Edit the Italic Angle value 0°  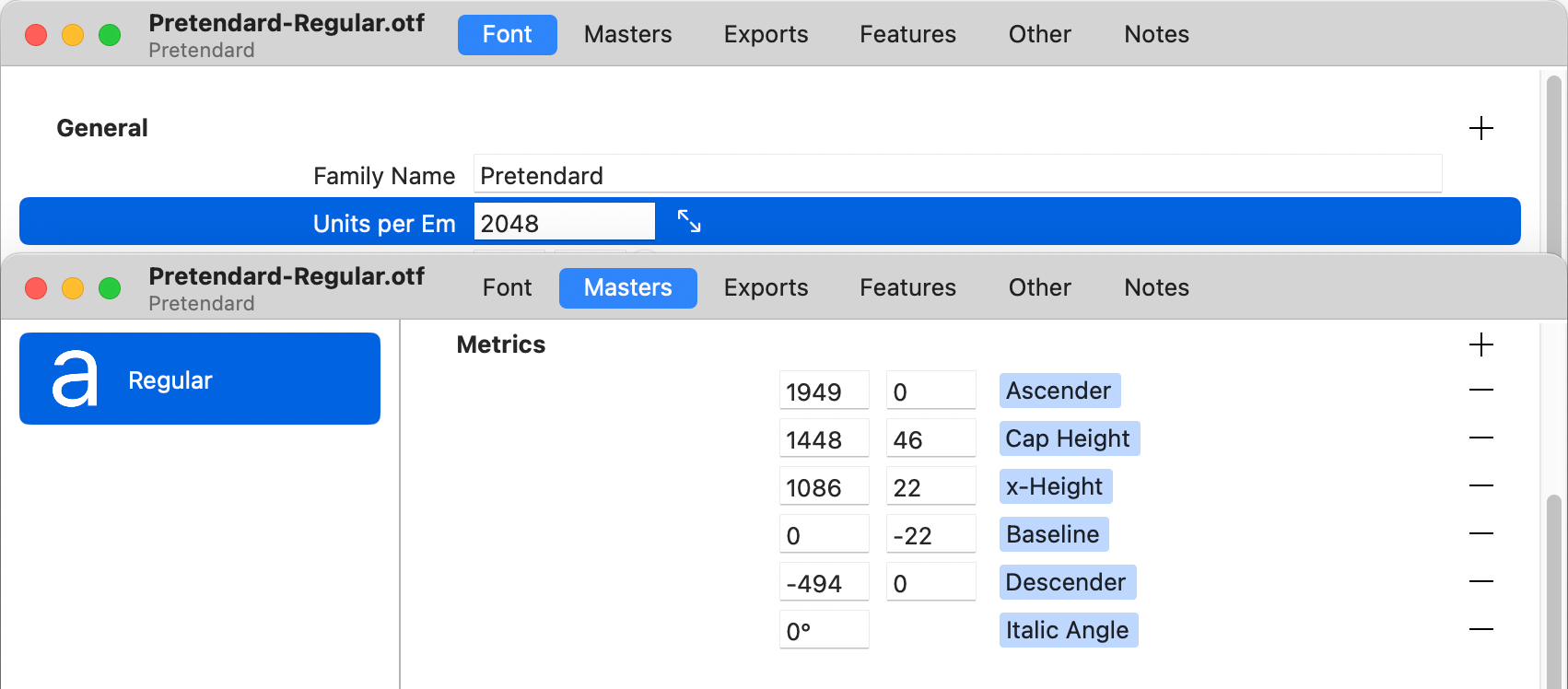tap(825, 630)
